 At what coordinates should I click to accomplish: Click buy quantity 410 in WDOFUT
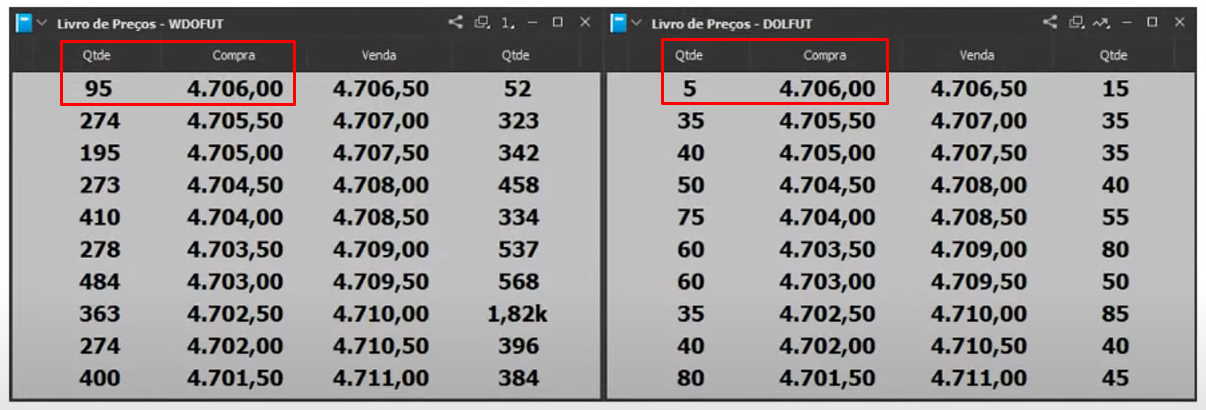tap(99, 217)
